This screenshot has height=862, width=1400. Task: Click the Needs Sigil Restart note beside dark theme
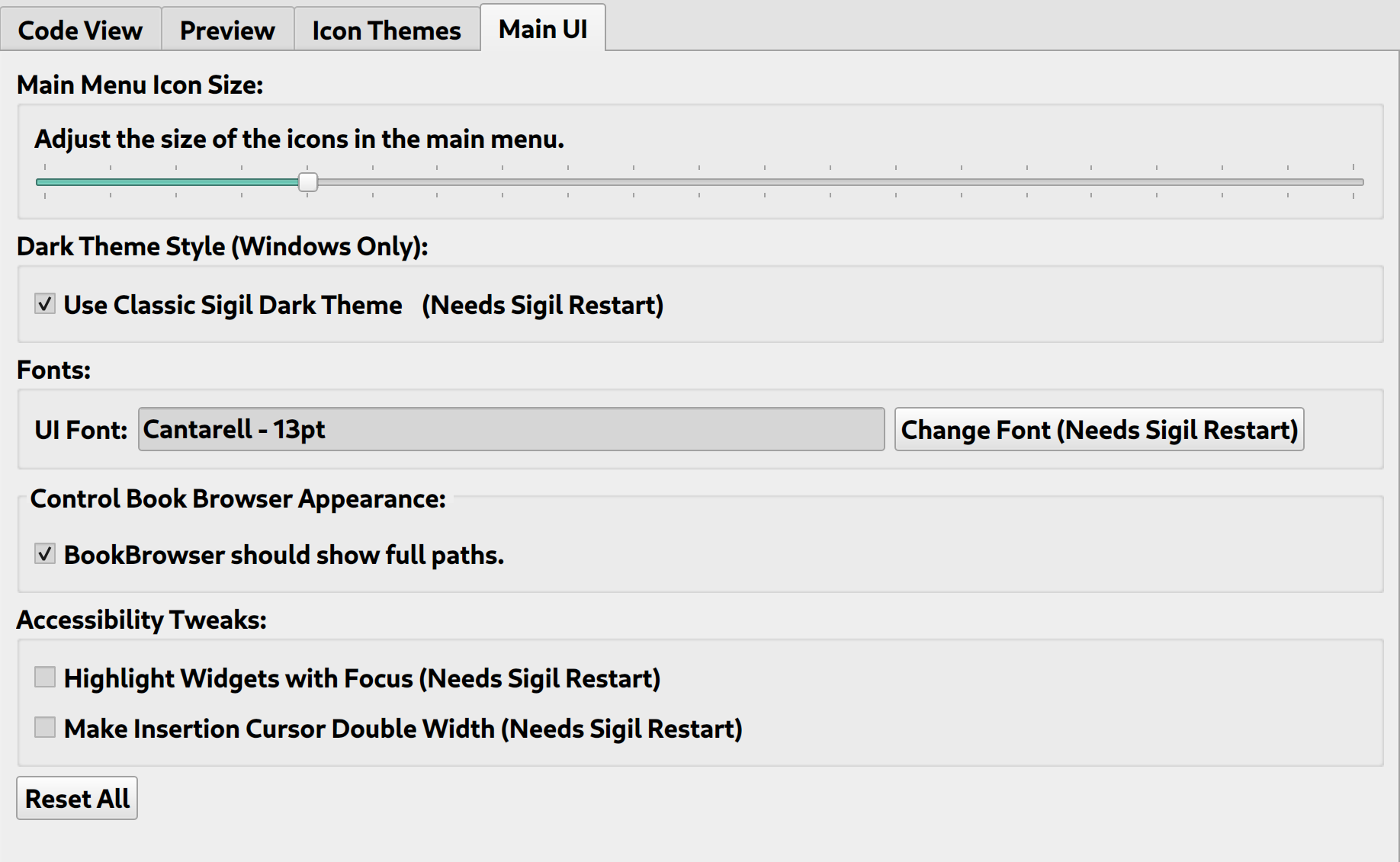(542, 305)
